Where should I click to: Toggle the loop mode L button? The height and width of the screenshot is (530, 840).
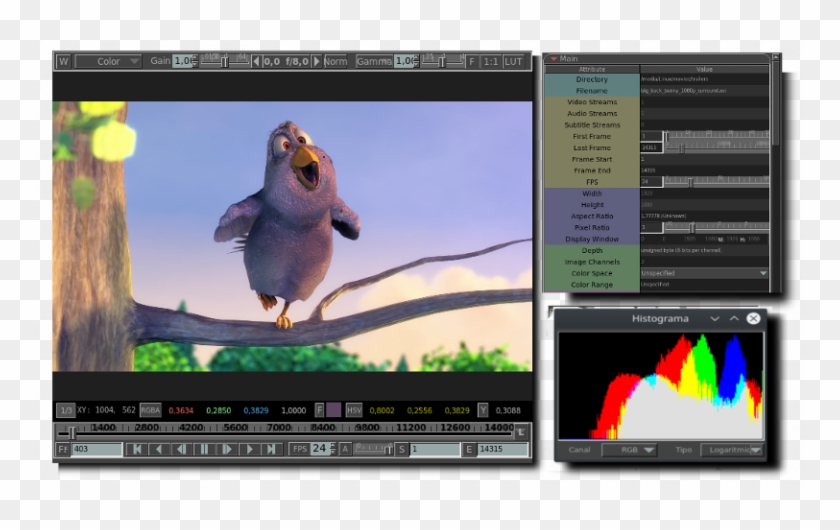[x=521, y=432]
